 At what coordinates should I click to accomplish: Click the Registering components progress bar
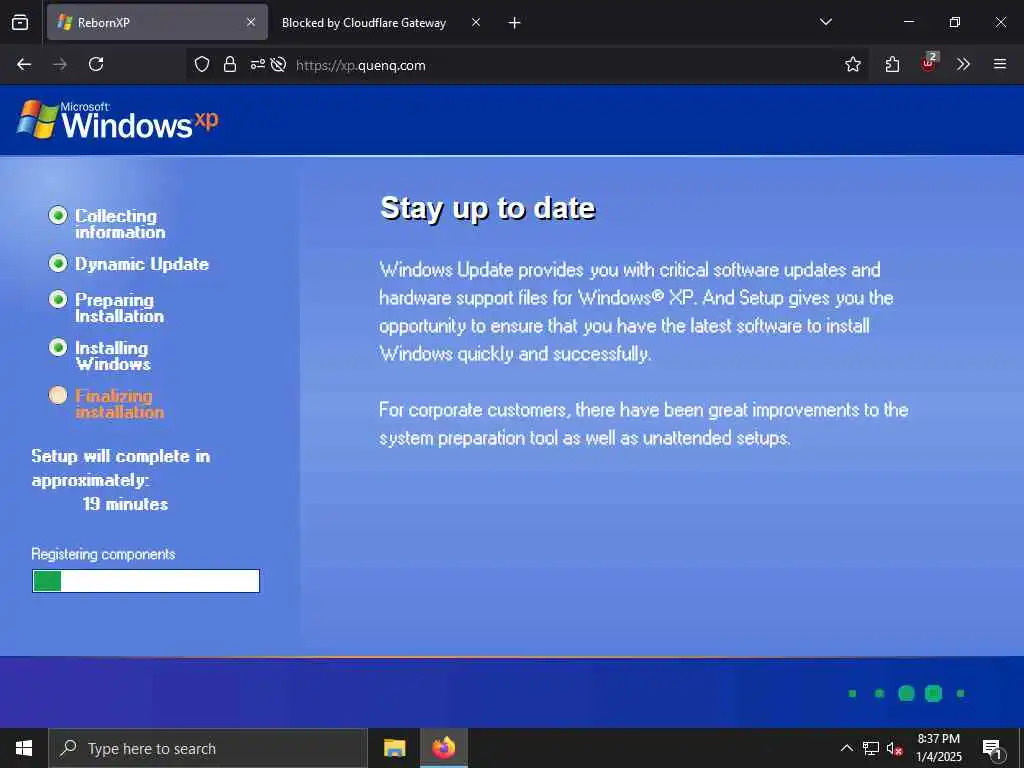coord(146,581)
